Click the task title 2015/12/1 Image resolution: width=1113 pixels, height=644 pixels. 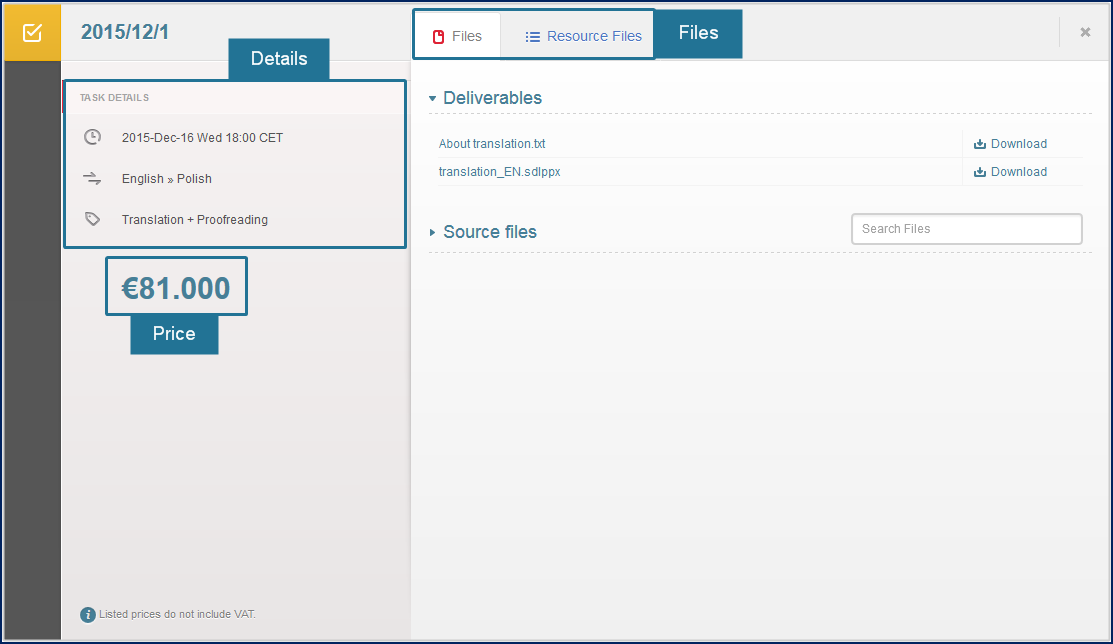(125, 32)
